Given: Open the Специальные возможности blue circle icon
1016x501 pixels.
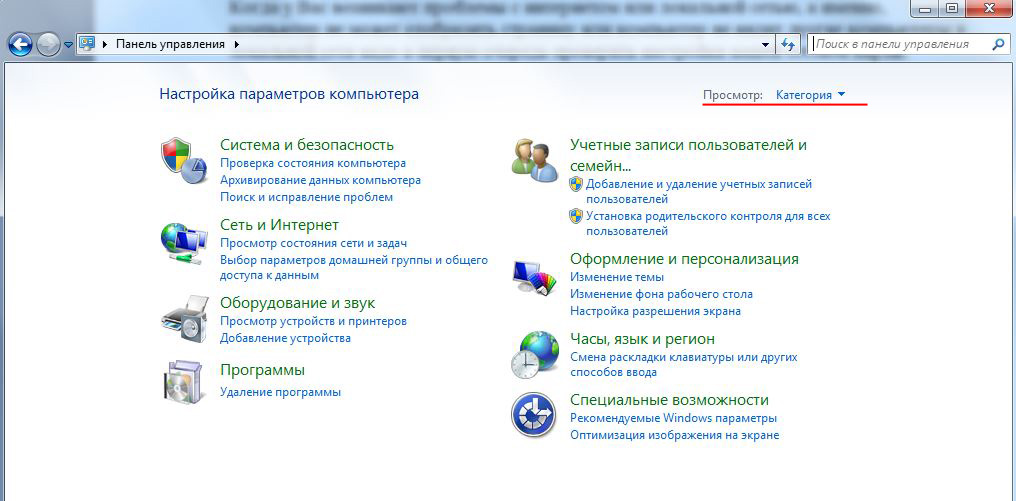Looking at the screenshot, I should 534,415.
